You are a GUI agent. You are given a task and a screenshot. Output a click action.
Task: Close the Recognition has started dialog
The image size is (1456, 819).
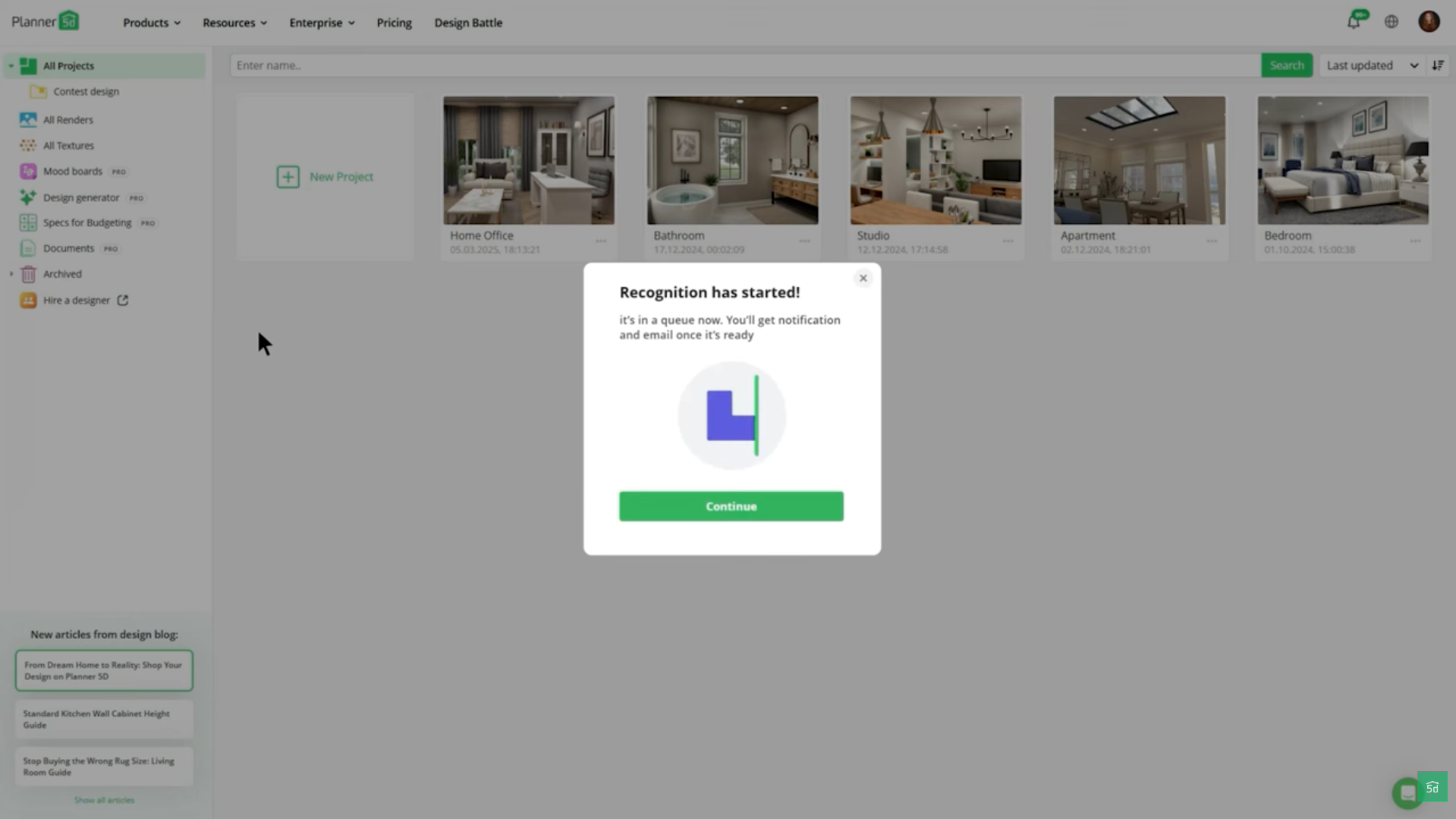(863, 279)
